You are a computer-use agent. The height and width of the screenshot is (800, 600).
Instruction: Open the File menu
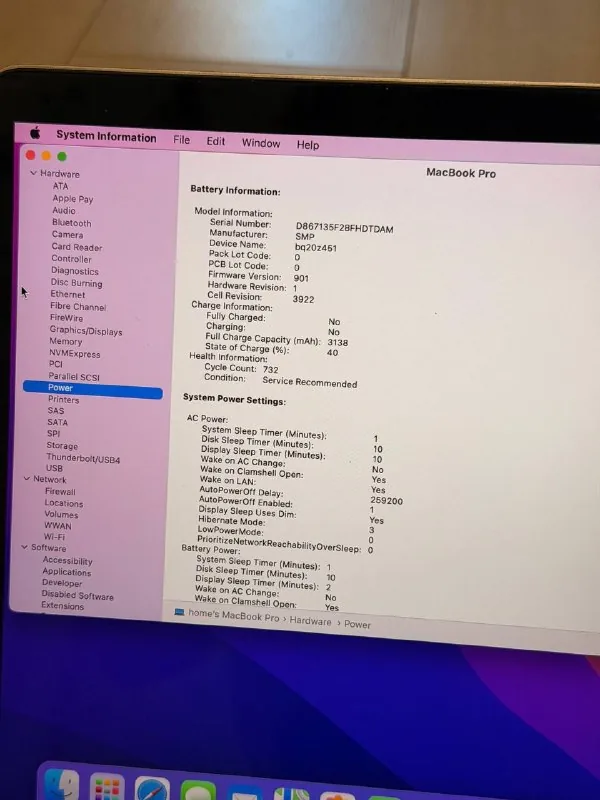181,140
